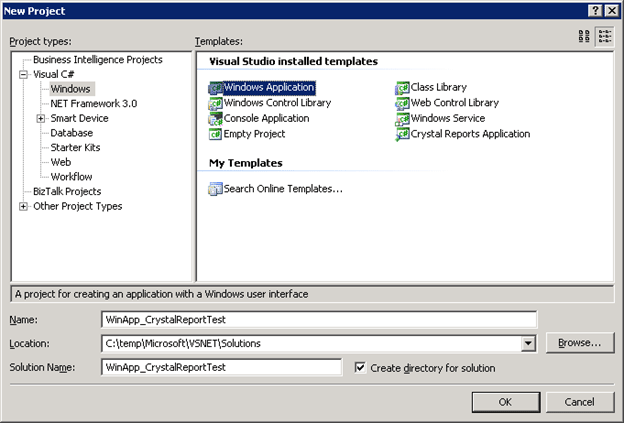Image resolution: width=624 pixels, height=423 pixels.
Task: Click the Windows Control Library label
Action: 277,103
